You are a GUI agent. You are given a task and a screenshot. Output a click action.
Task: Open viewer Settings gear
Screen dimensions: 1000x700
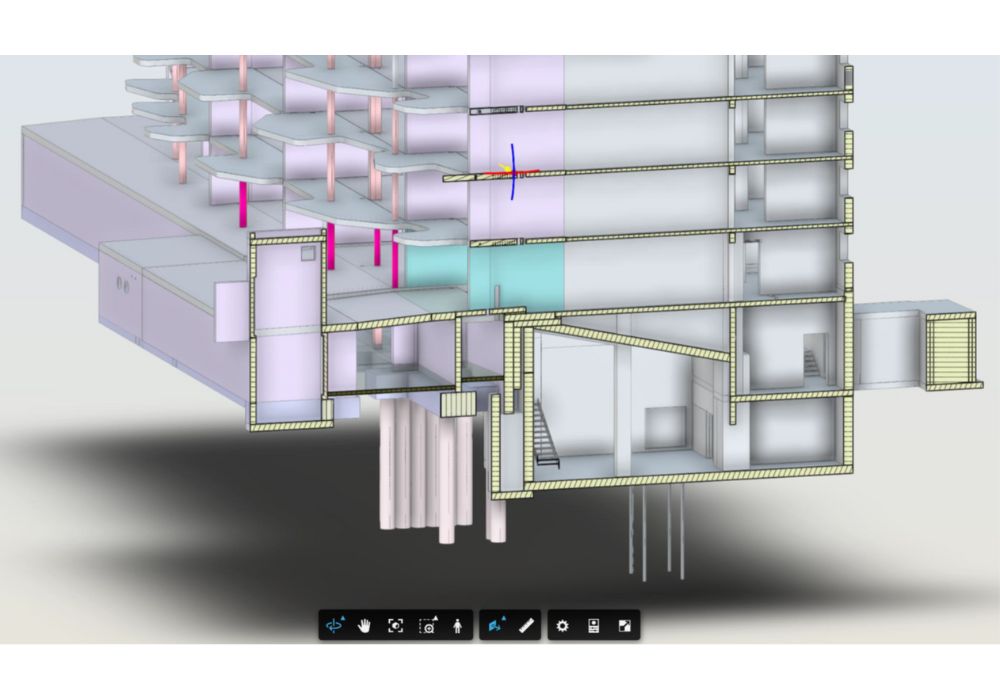click(563, 626)
